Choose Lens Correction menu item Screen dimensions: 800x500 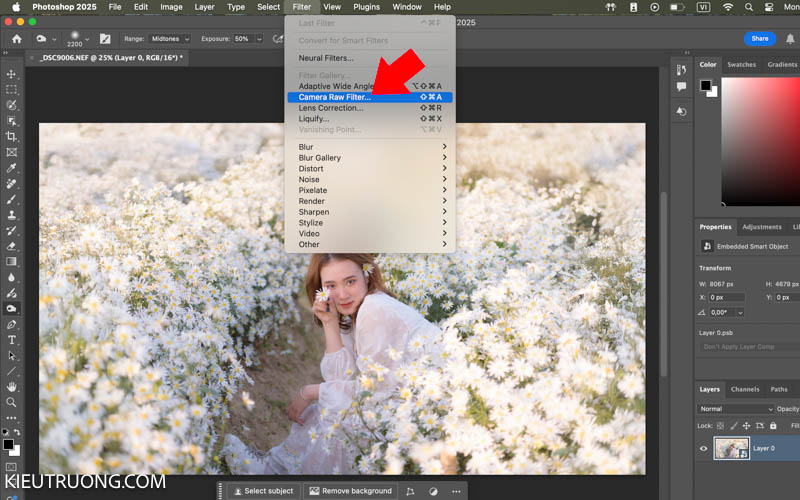370,108
